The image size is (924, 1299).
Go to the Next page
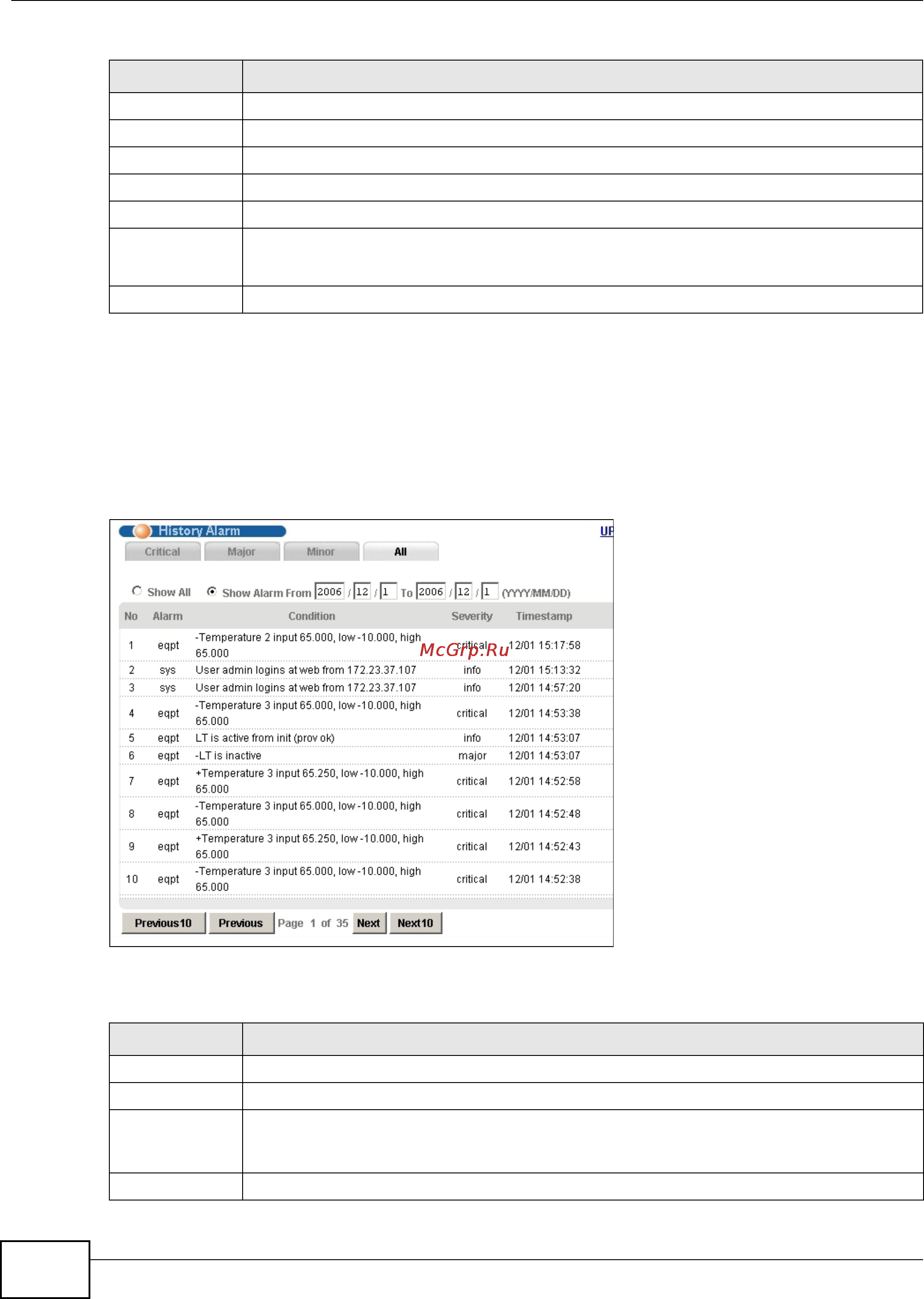(369, 923)
